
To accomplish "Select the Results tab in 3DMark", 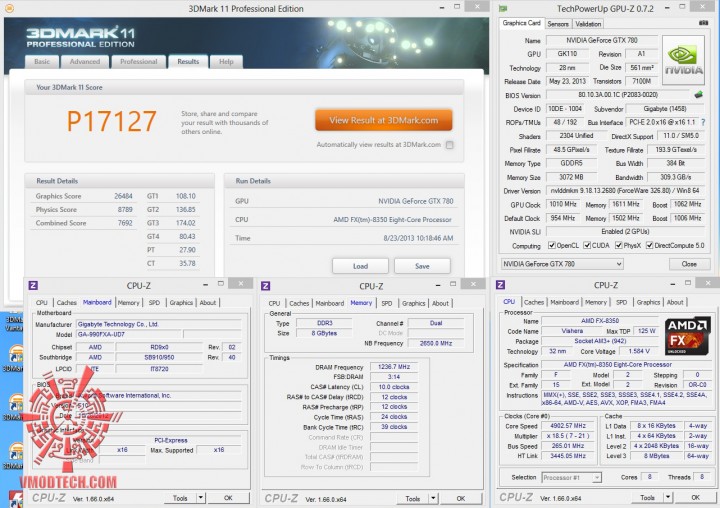I will (x=188, y=62).
